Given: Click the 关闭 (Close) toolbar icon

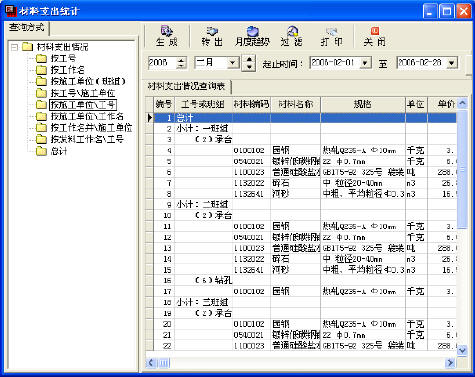Looking at the screenshot, I should tap(374, 36).
